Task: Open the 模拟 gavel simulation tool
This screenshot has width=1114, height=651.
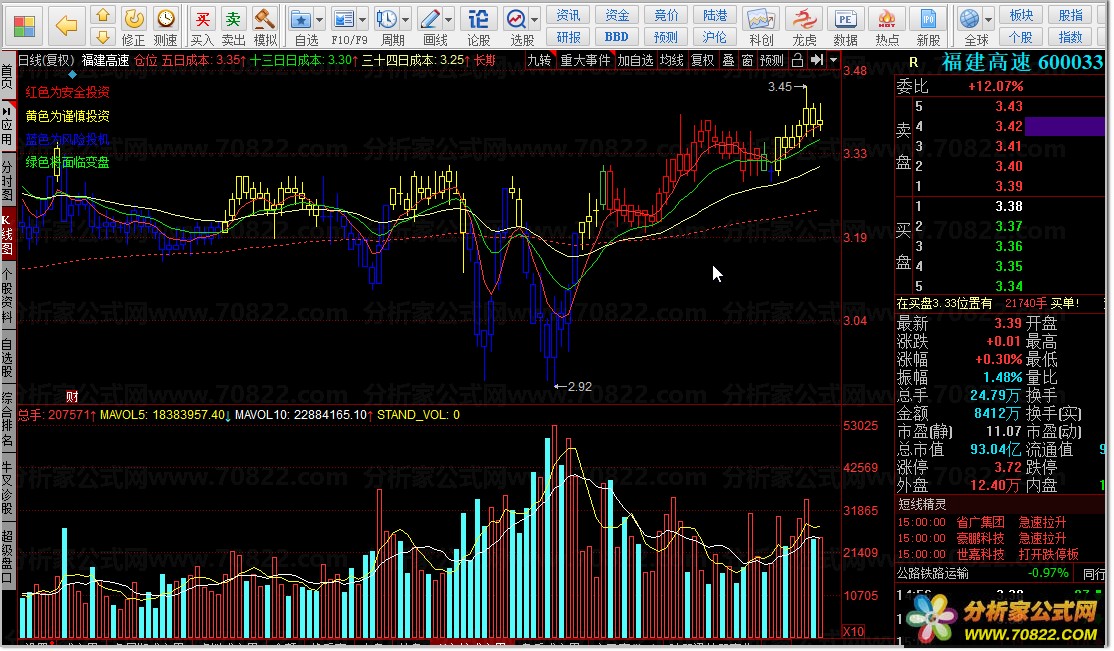Action: point(265,18)
